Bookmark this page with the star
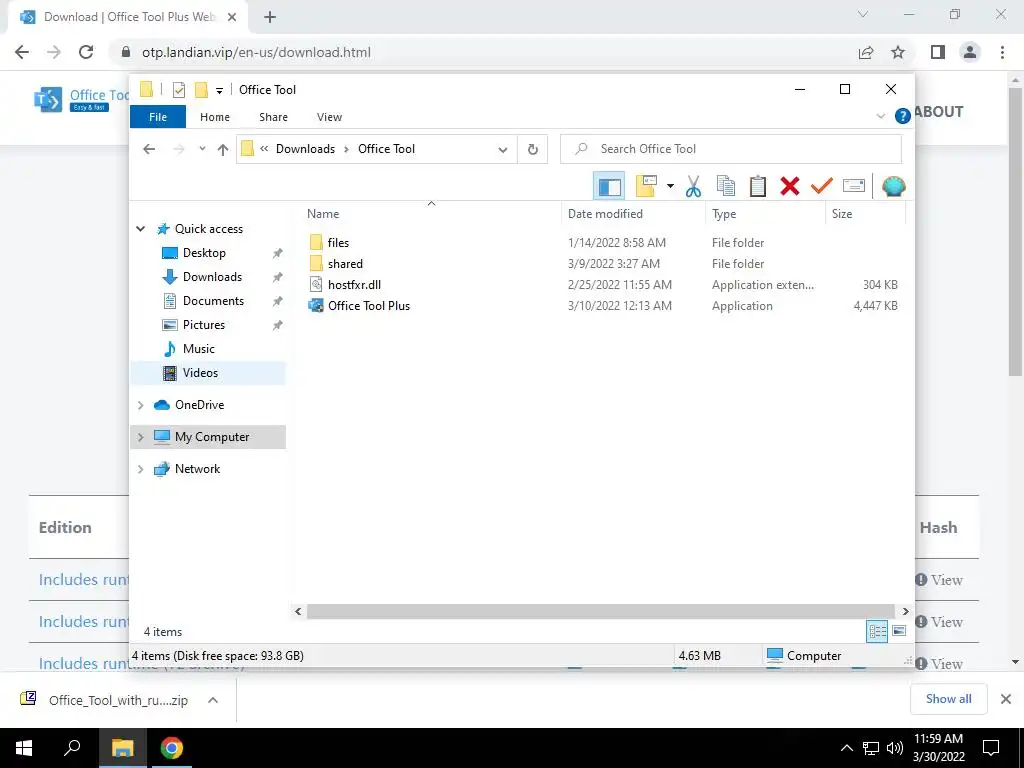1024x768 pixels. [898, 52]
